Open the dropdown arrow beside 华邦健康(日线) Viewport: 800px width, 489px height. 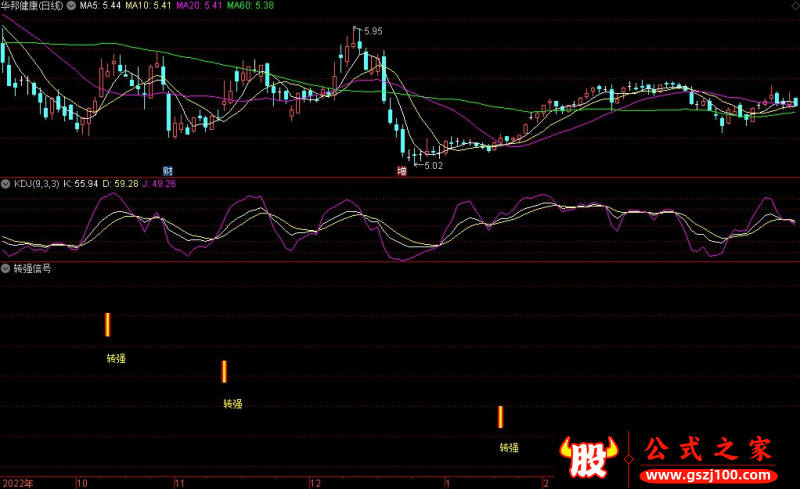click(73, 6)
